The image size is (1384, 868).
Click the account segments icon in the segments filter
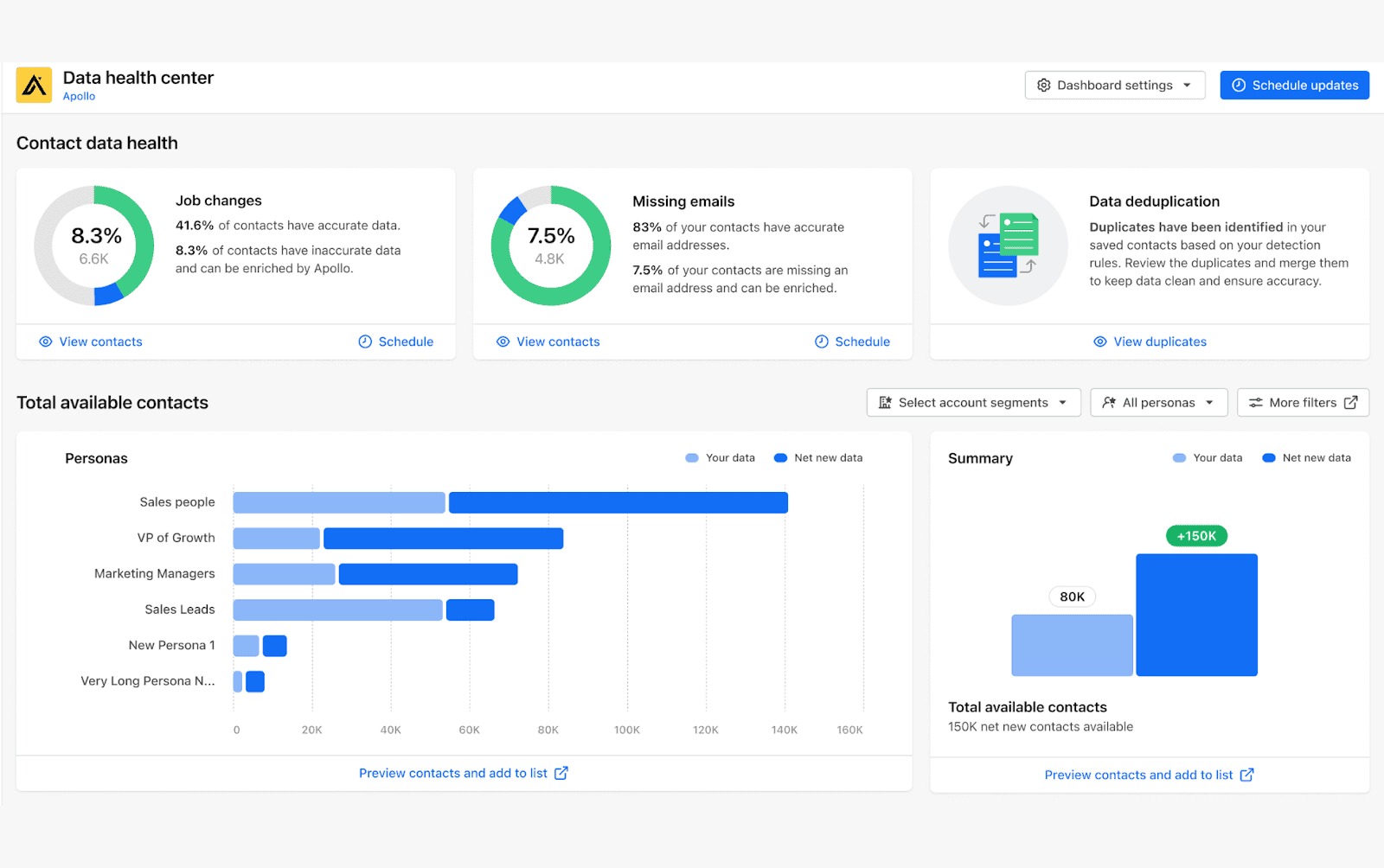(x=885, y=402)
